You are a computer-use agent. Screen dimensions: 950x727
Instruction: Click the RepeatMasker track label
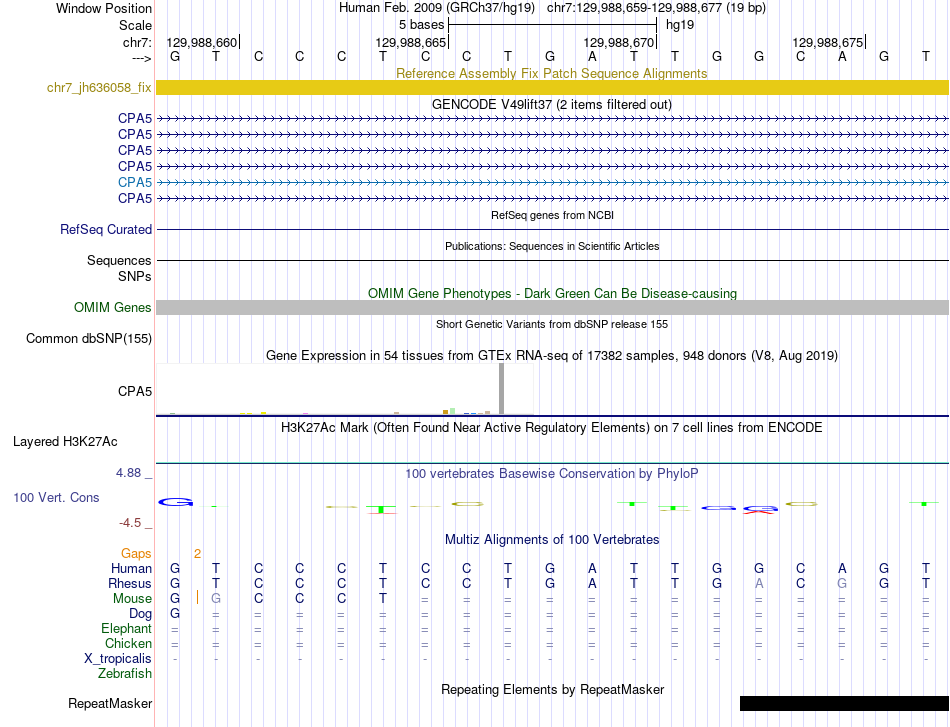pos(110,703)
